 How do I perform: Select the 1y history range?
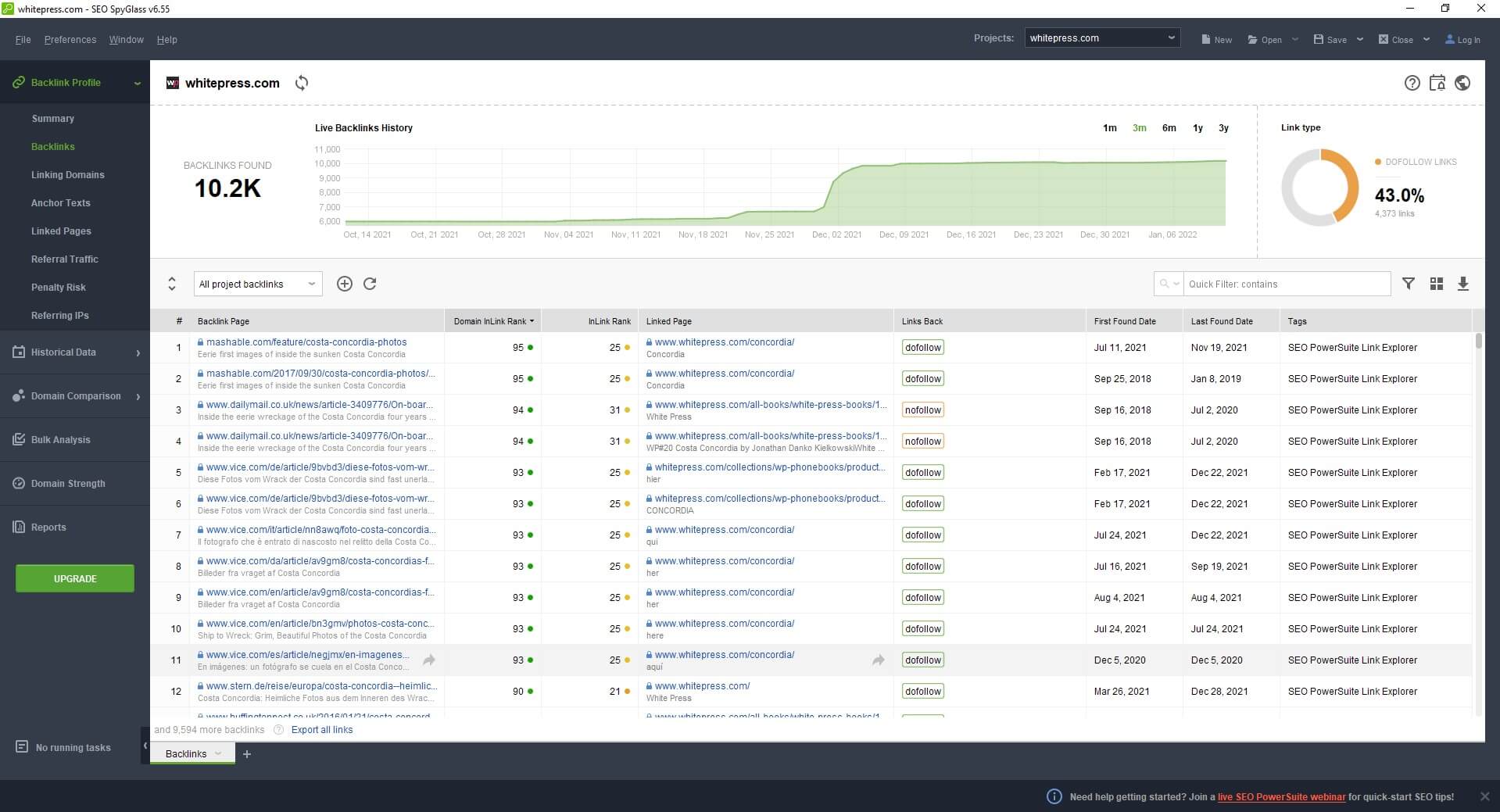click(x=1197, y=128)
